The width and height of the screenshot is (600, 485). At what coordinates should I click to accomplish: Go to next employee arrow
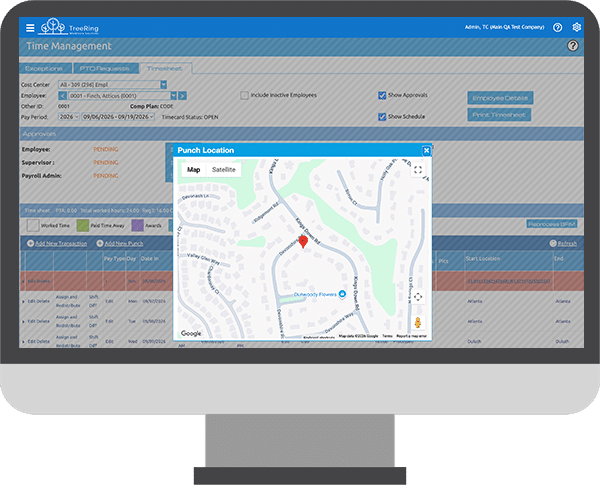pyautogui.click(x=183, y=96)
